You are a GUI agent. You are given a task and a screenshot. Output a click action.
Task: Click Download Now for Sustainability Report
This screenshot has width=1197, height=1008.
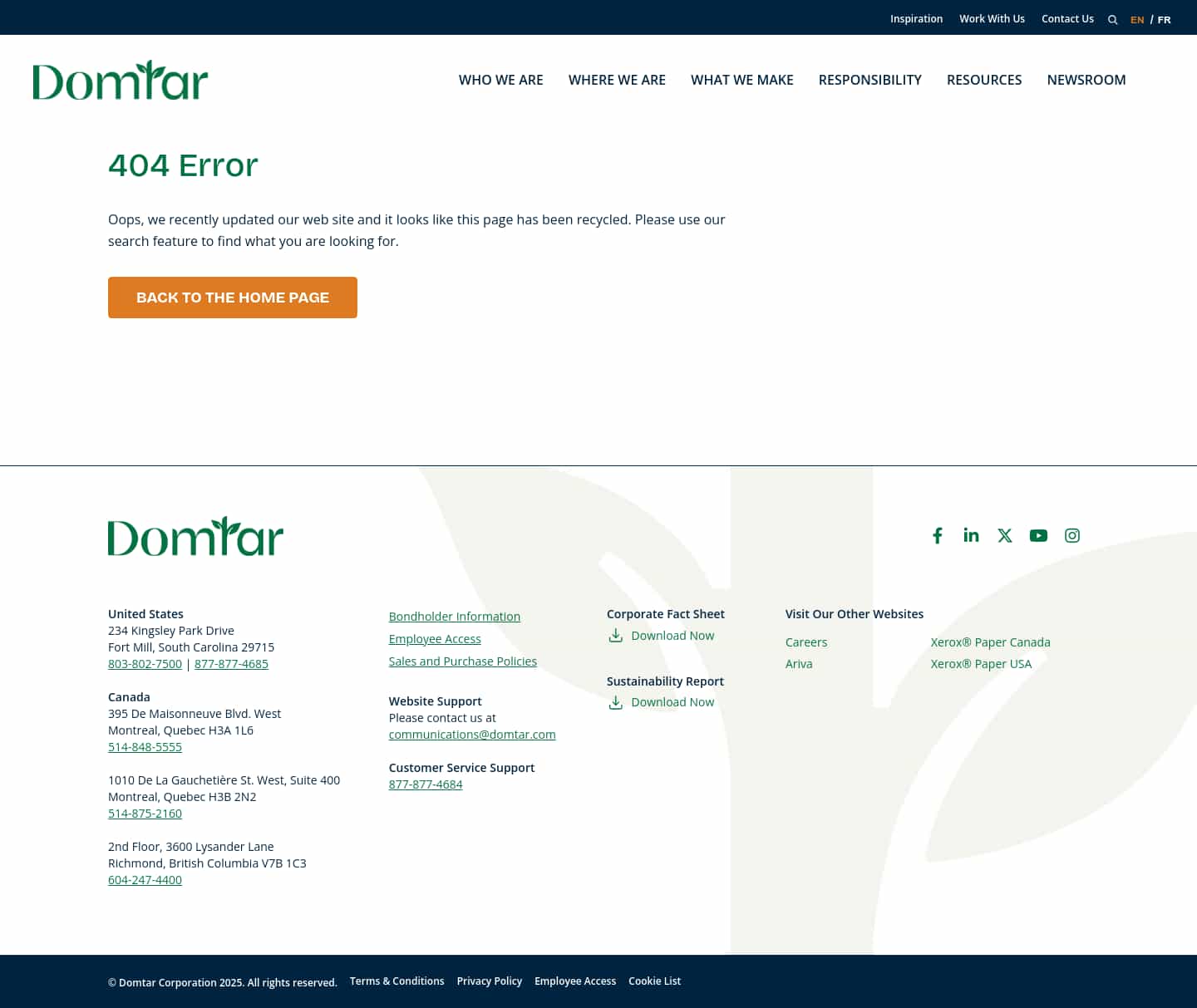click(x=672, y=702)
